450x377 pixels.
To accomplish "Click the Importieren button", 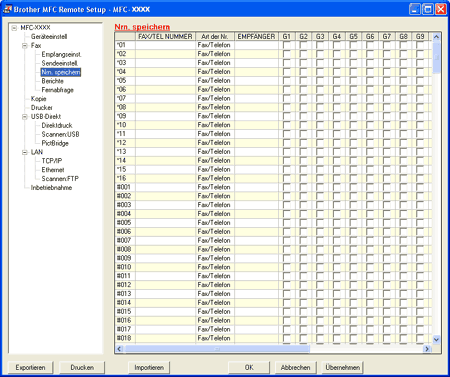I will point(149,367).
